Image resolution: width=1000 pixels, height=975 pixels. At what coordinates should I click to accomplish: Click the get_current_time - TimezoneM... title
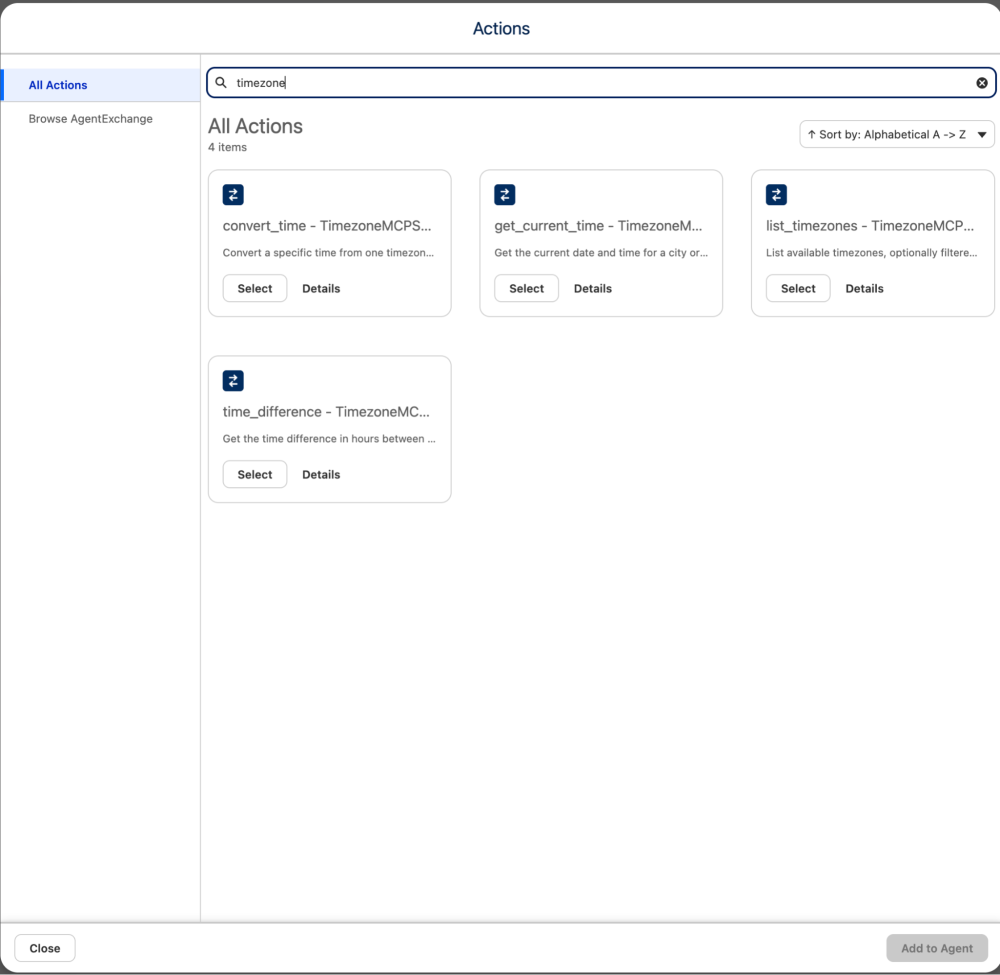(x=598, y=226)
